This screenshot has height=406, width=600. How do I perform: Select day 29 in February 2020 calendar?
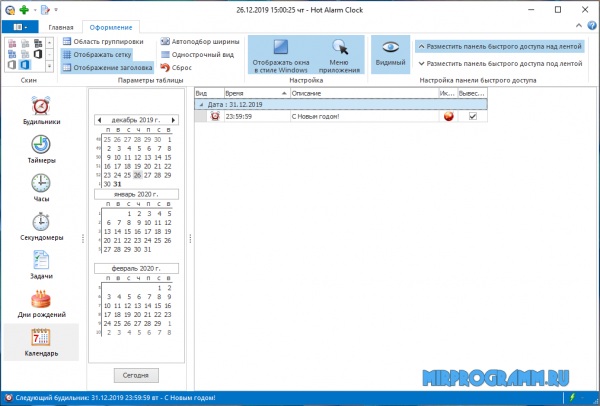coord(158,324)
